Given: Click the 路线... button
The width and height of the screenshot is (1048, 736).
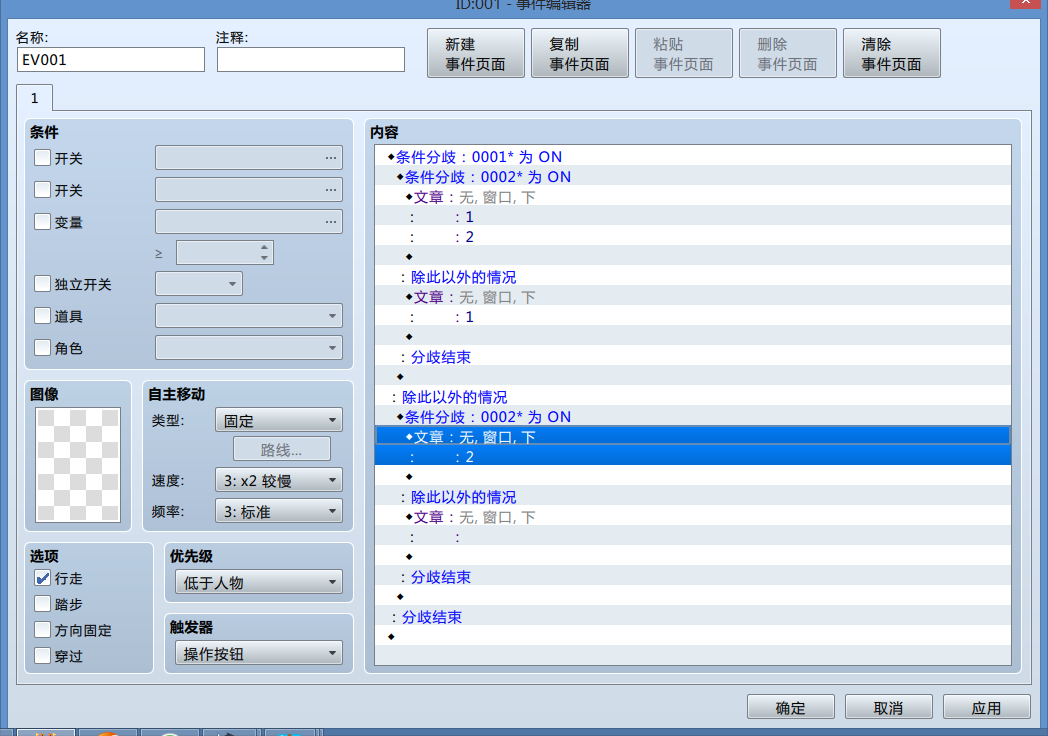Looking at the screenshot, I should (281, 449).
